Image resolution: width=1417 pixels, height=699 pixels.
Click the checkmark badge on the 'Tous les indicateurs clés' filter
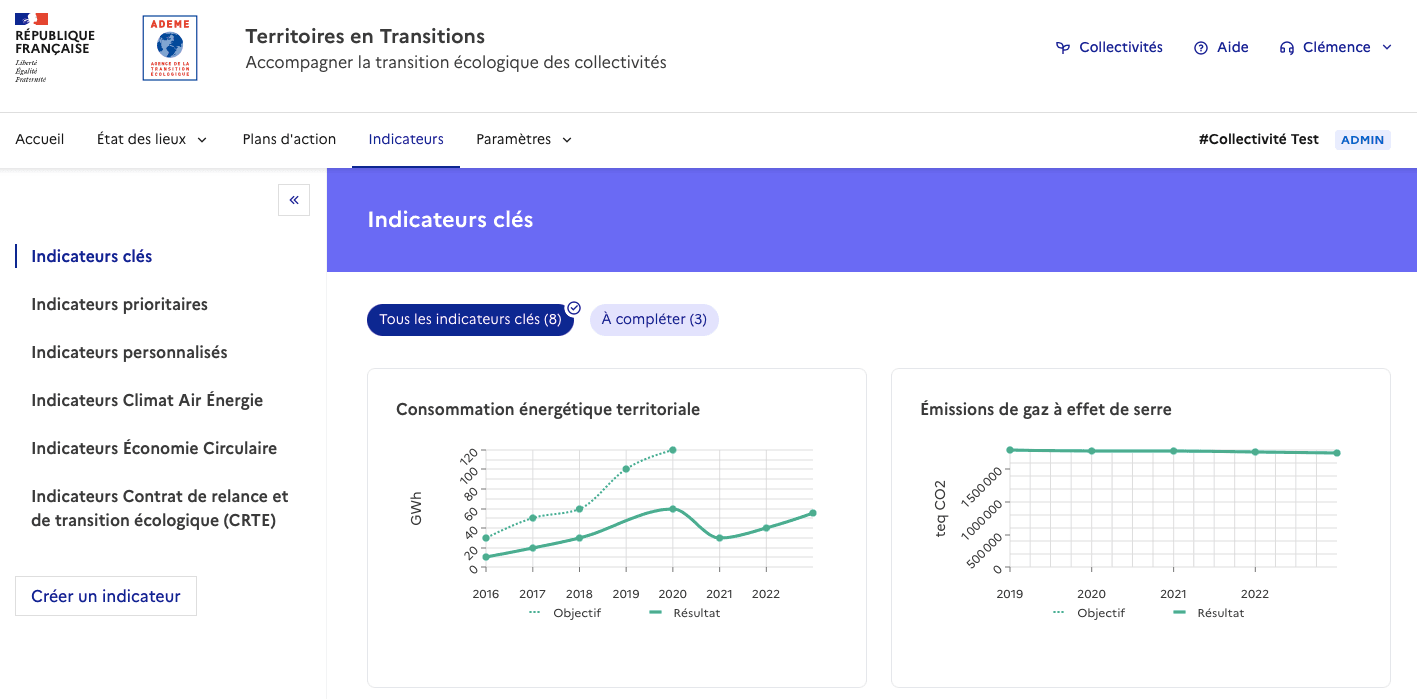574,308
